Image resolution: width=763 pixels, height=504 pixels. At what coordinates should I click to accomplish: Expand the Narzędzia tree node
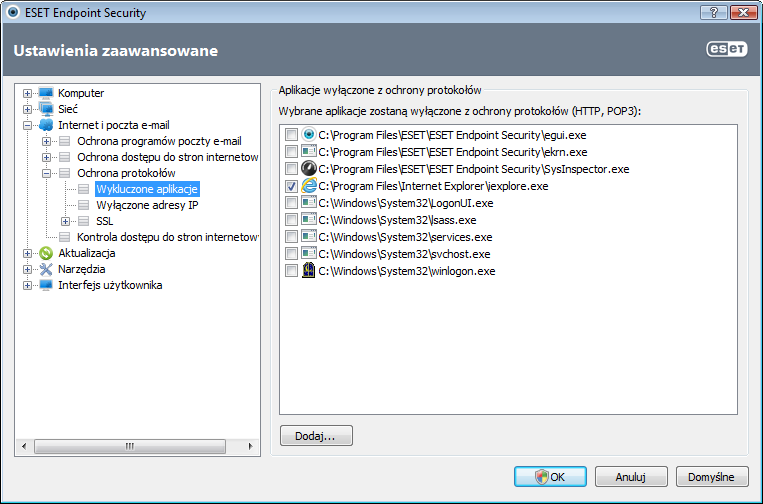coord(27,270)
